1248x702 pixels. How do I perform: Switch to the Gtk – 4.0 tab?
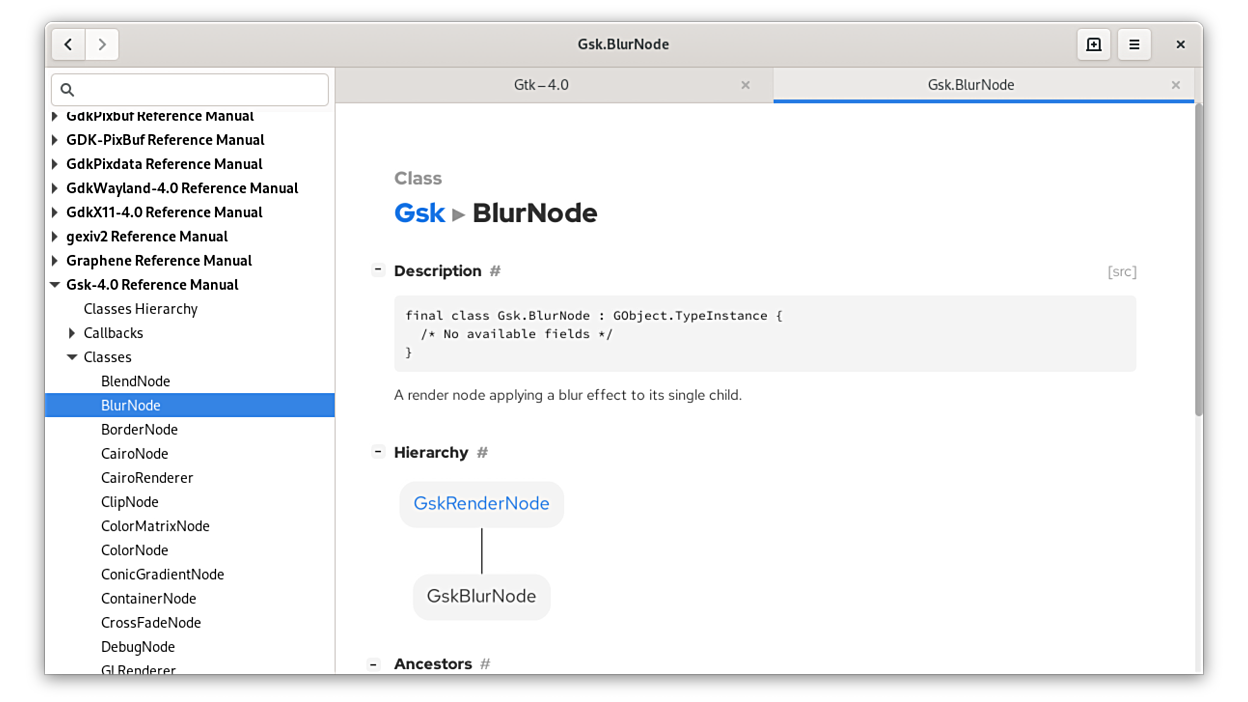point(541,86)
